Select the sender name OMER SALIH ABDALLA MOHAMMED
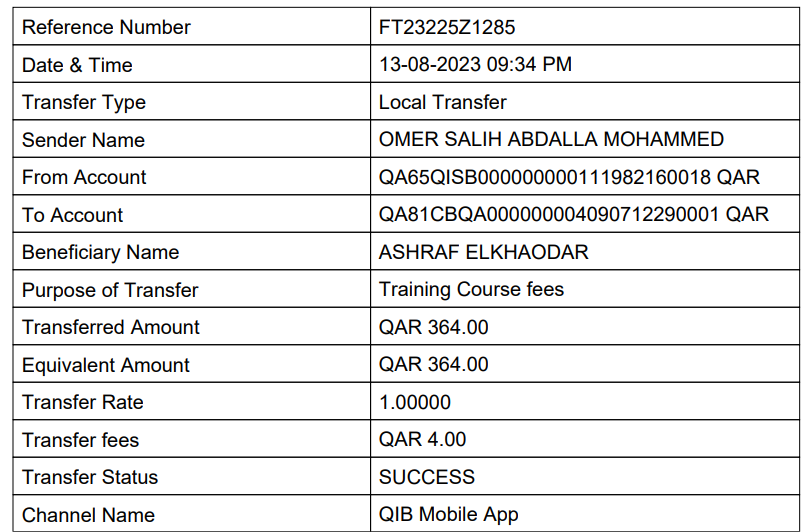 551,139
